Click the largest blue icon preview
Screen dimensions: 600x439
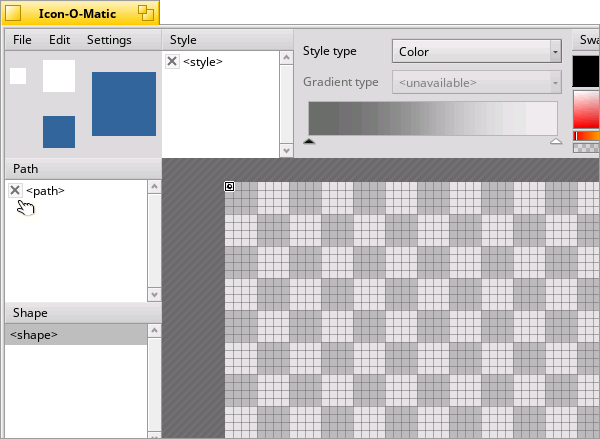[x=123, y=104]
